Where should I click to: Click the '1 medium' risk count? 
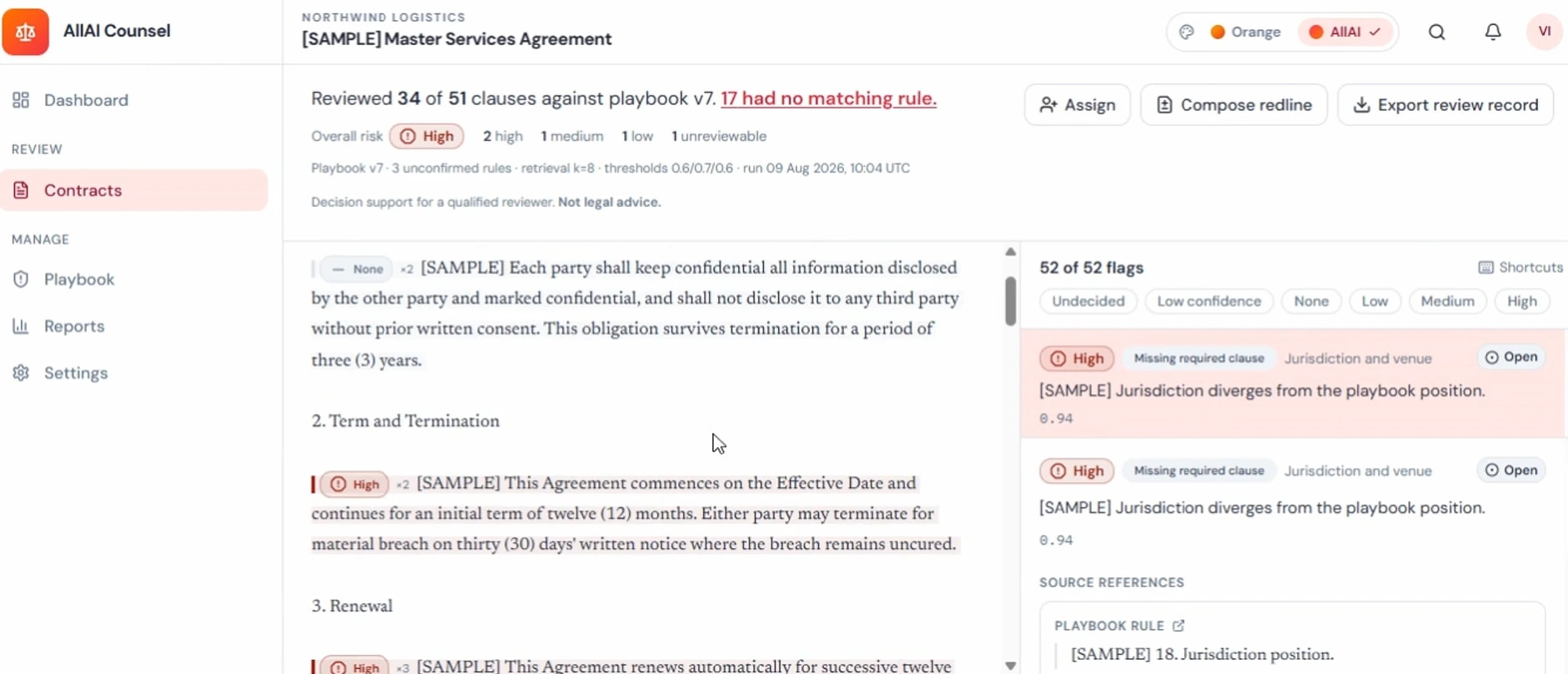(x=572, y=136)
